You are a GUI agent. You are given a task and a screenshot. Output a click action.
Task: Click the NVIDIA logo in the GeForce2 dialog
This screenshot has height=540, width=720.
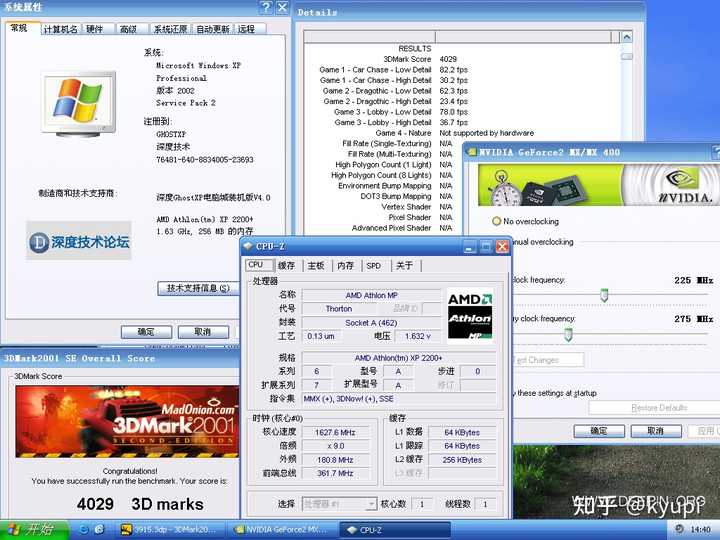(x=683, y=186)
